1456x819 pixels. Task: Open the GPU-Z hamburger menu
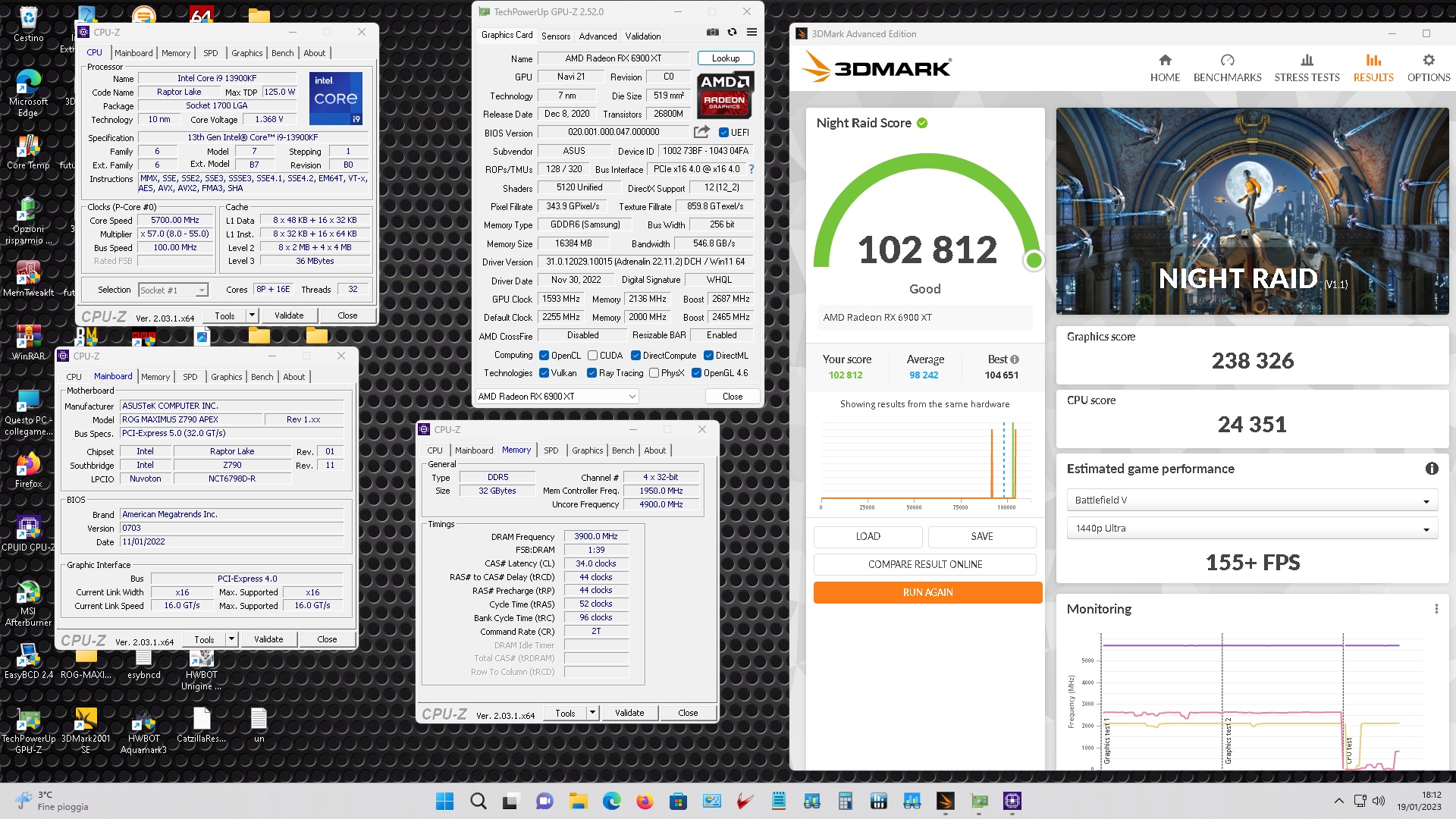(752, 32)
